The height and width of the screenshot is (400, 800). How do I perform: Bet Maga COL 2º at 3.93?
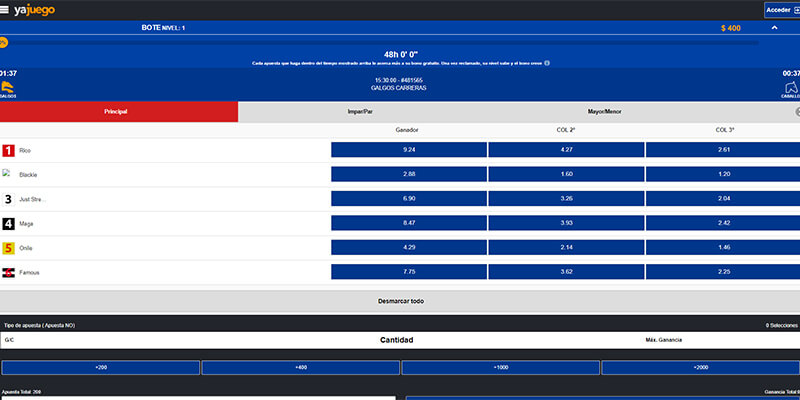tap(566, 223)
